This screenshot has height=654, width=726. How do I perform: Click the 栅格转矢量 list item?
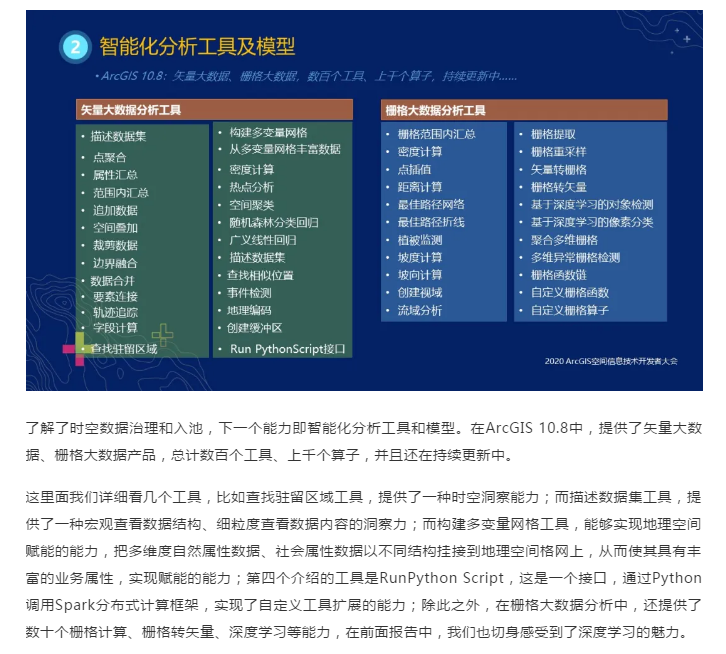coord(558,187)
